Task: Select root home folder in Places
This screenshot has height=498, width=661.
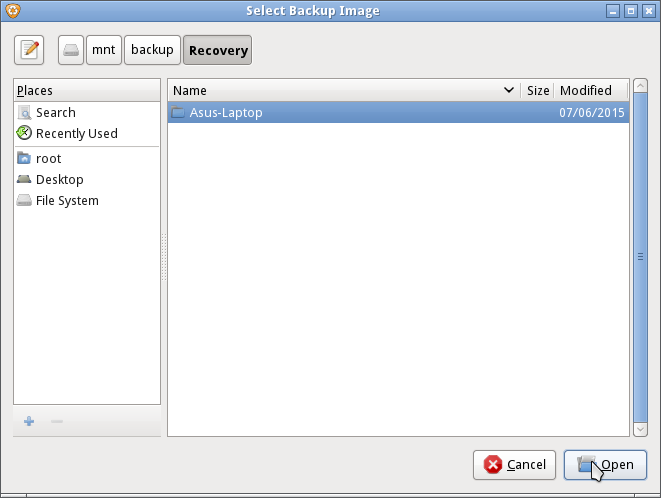Action: (x=48, y=159)
